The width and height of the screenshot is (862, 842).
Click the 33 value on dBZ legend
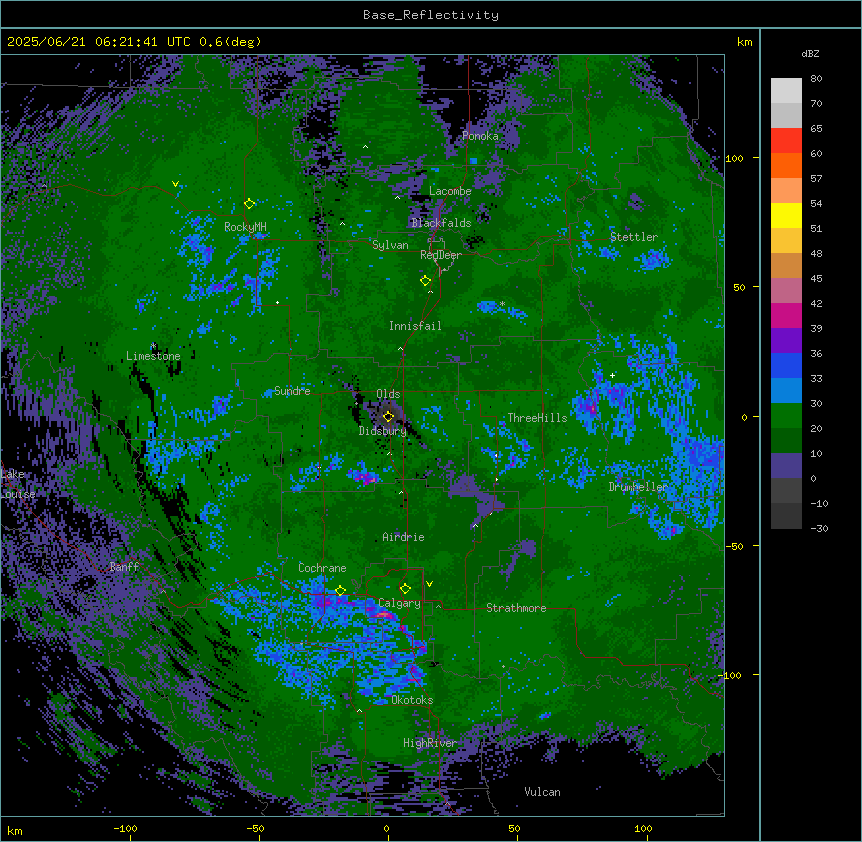click(816, 379)
